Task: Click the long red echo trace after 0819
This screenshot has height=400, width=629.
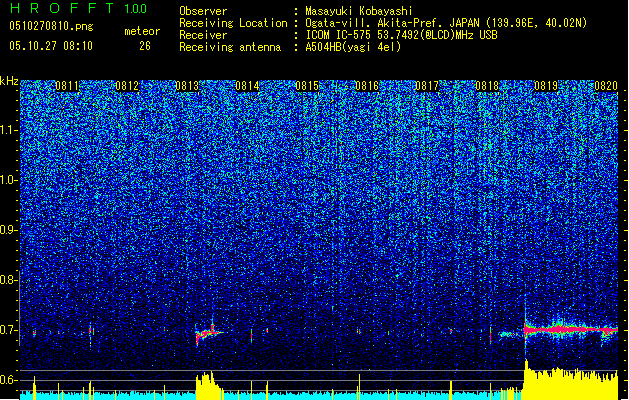Action: (571, 330)
